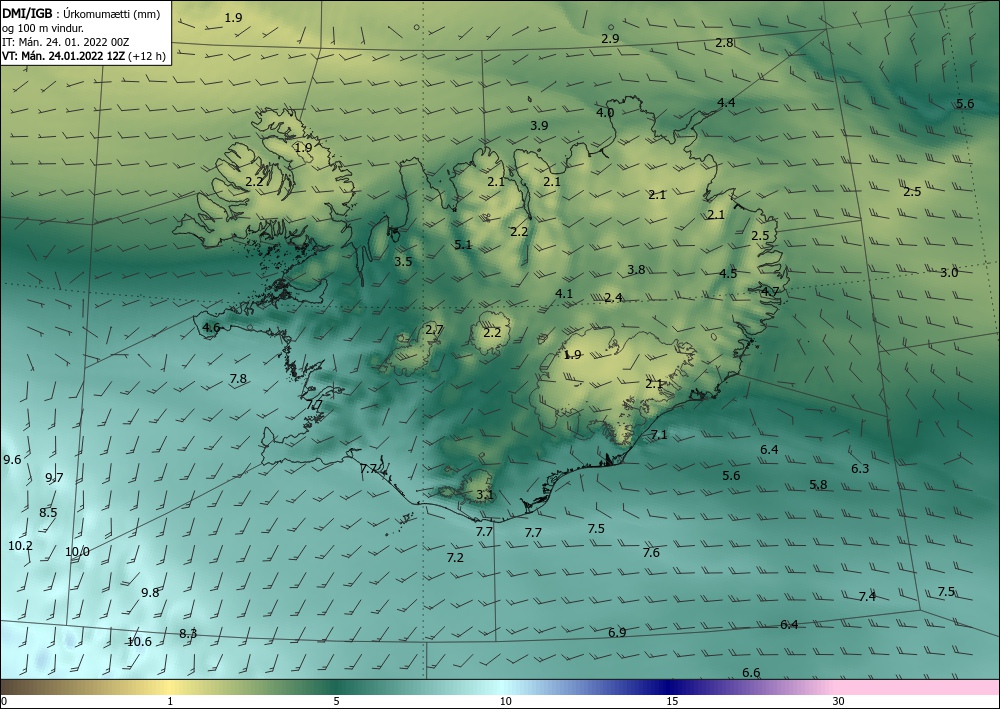This screenshot has width=1000, height=709.
Task: Click the "1" tick label on the color scale
Action: pyautogui.click(x=170, y=701)
